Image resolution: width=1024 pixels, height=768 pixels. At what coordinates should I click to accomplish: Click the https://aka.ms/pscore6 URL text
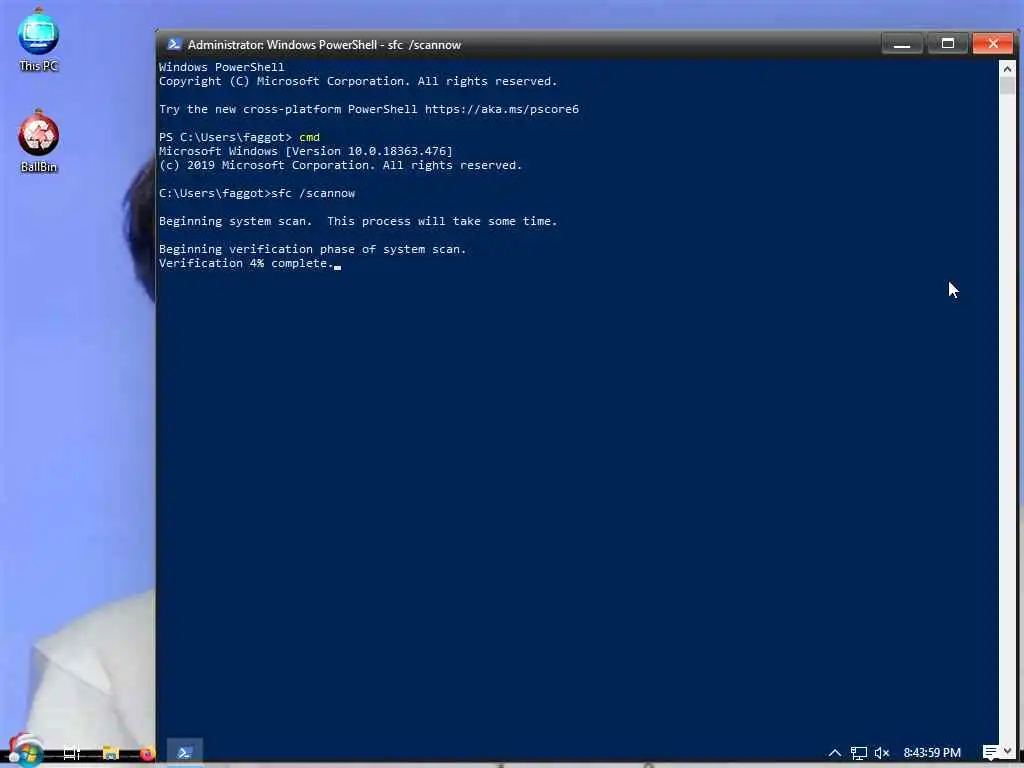502,109
